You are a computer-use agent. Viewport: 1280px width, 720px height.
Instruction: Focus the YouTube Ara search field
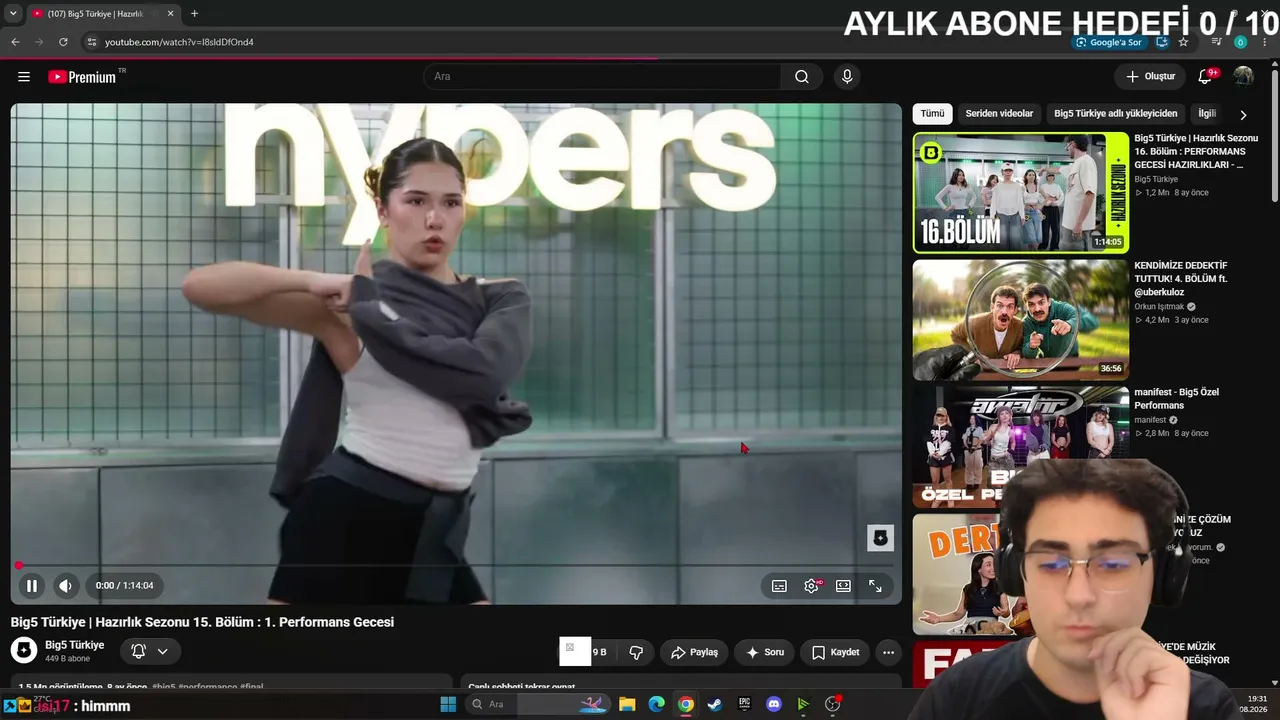click(602, 77)
